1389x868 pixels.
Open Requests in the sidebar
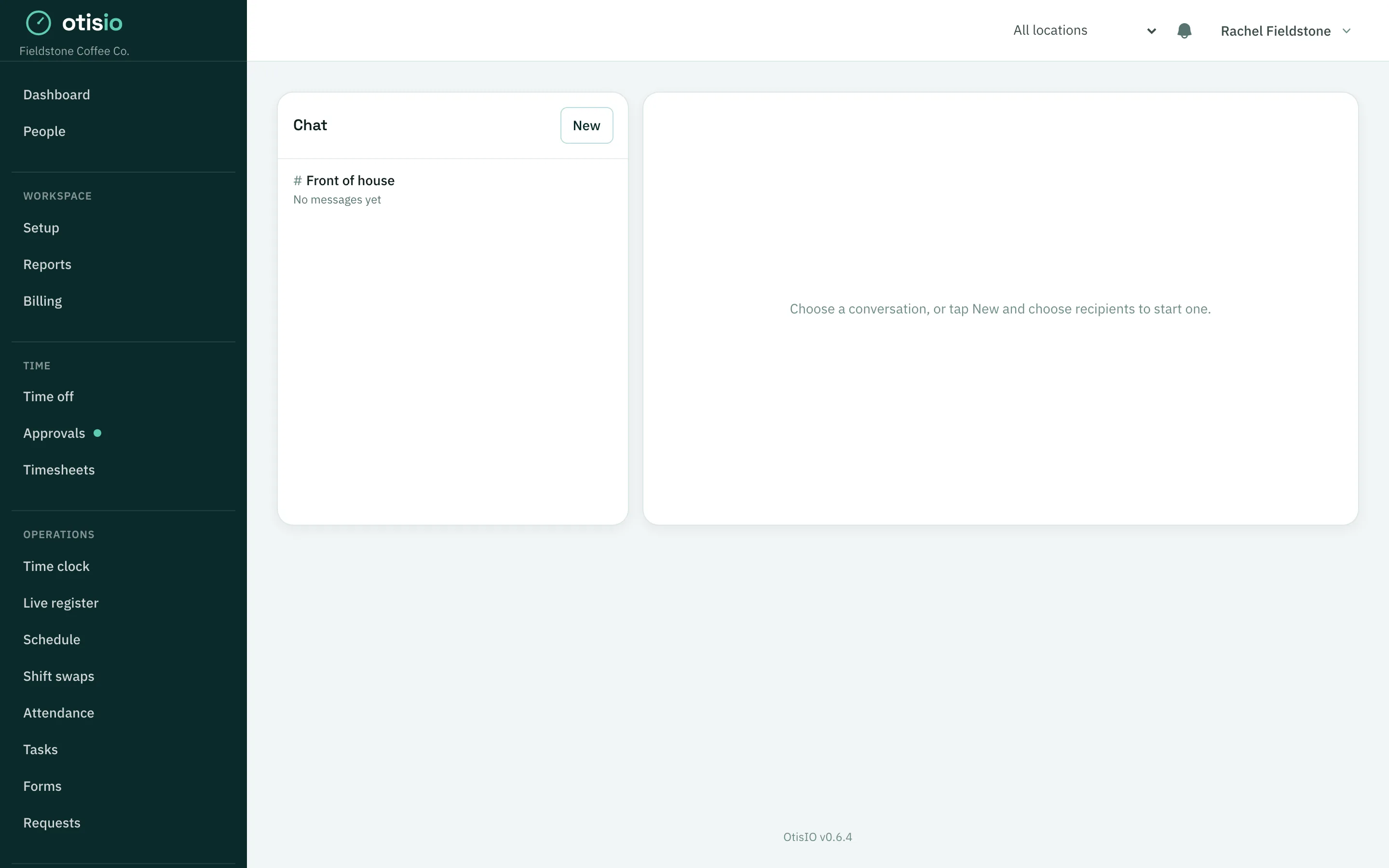click(x=52, y=824)
